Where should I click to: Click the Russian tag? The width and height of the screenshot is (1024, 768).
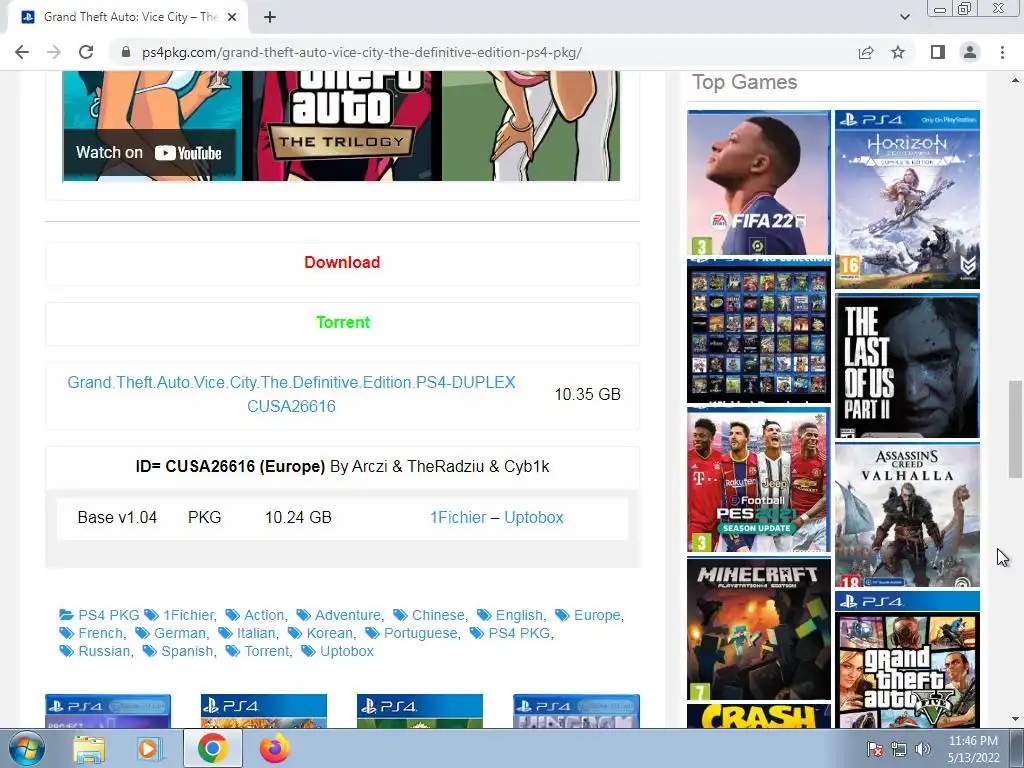104,652
